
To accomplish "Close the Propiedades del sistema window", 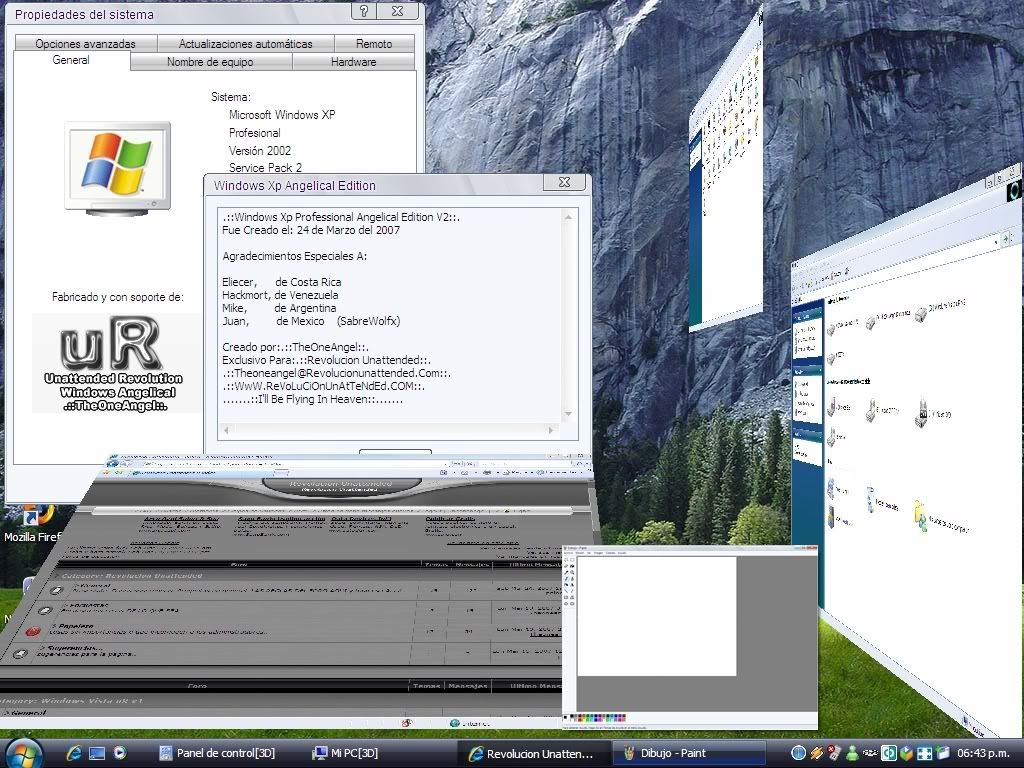I will (398, 11).
